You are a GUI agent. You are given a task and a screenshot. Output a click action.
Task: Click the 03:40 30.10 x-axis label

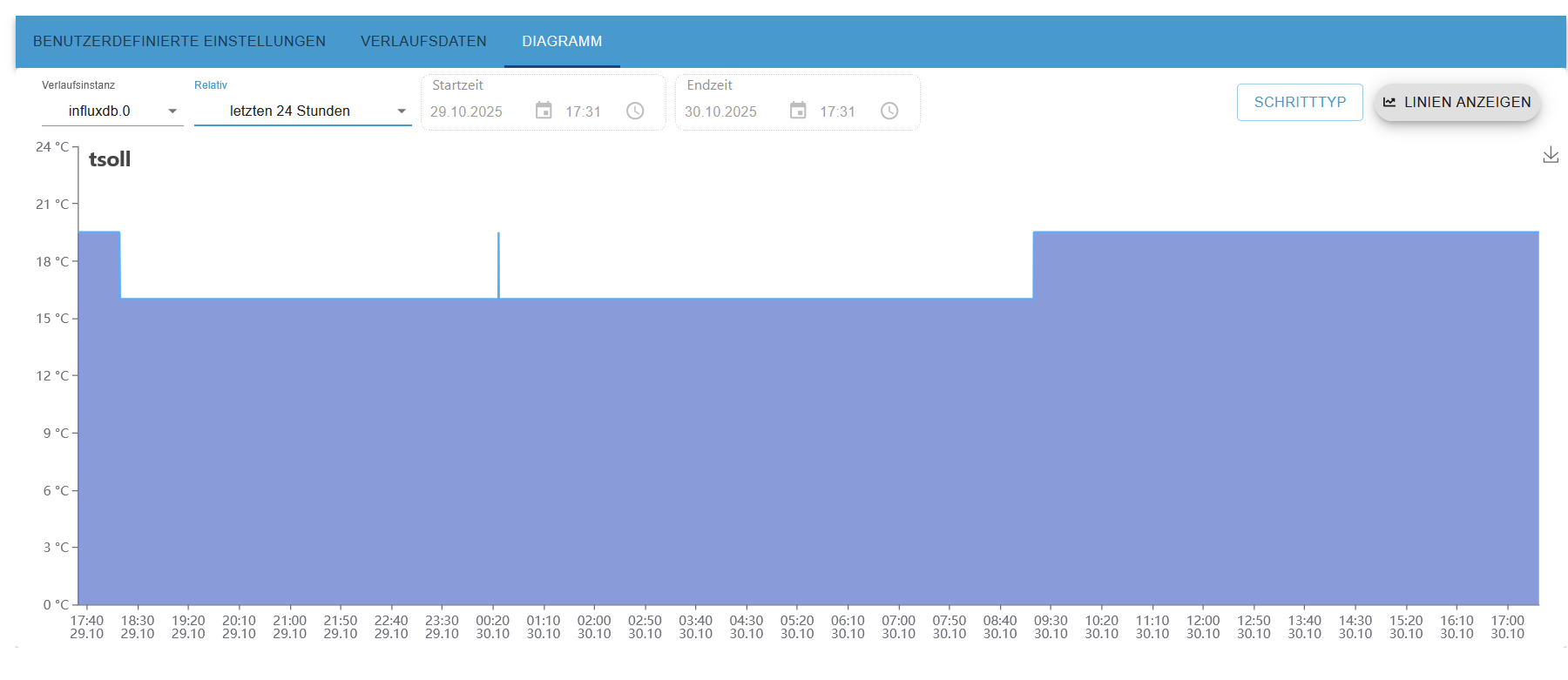[x=696, y=627]
